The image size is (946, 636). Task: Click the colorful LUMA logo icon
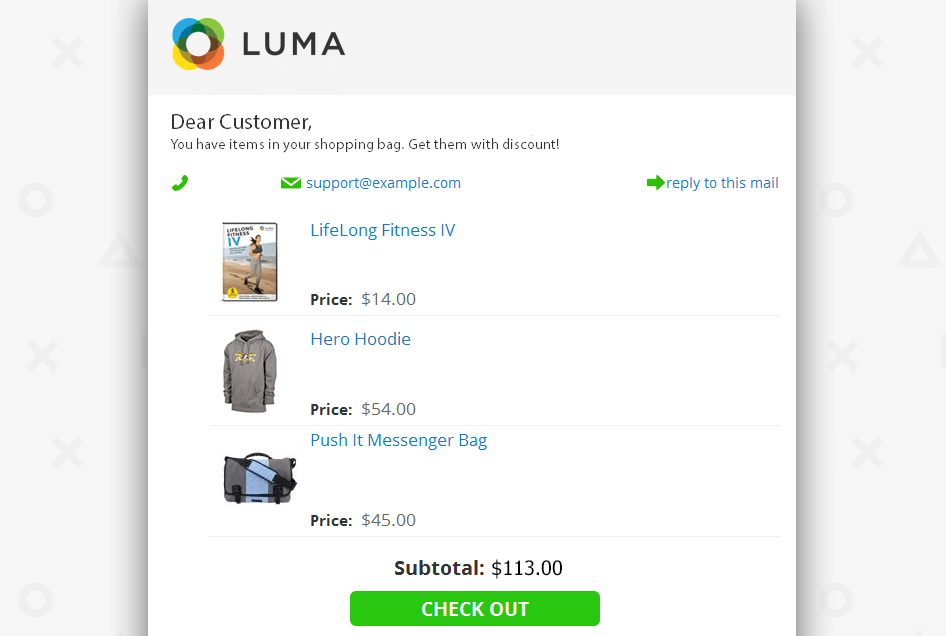(198, 43)
